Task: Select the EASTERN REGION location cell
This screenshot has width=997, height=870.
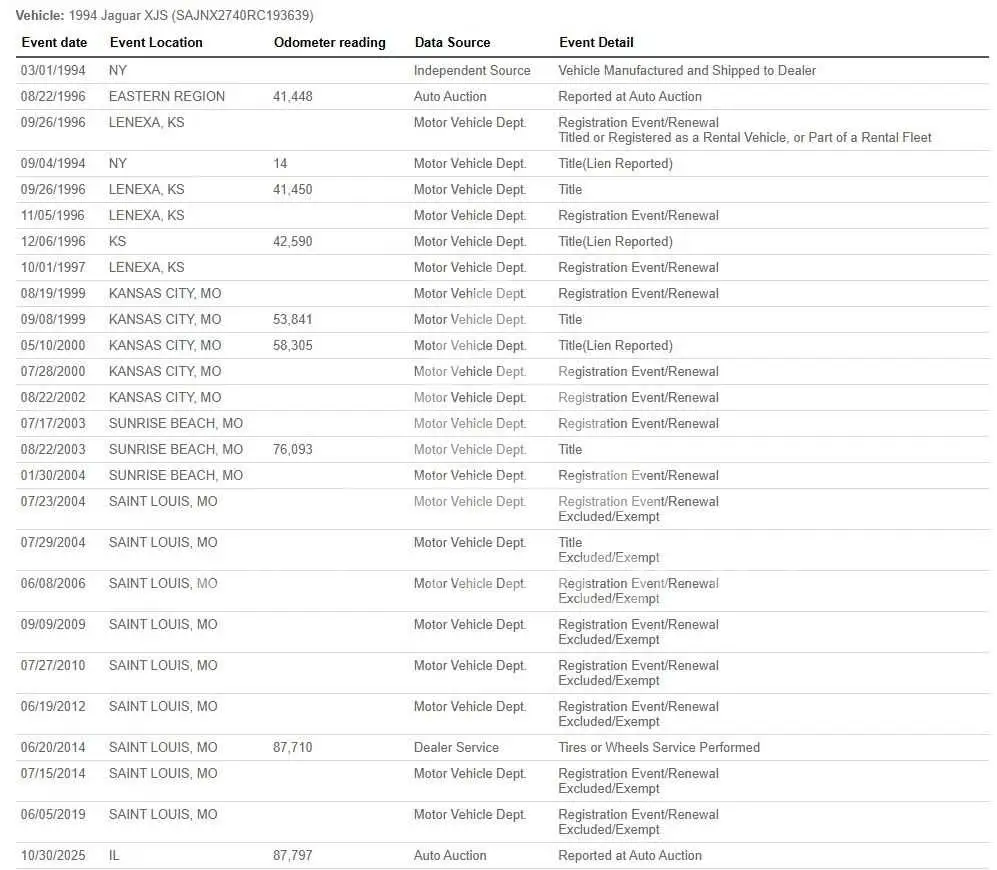Action: pos(167,97)
